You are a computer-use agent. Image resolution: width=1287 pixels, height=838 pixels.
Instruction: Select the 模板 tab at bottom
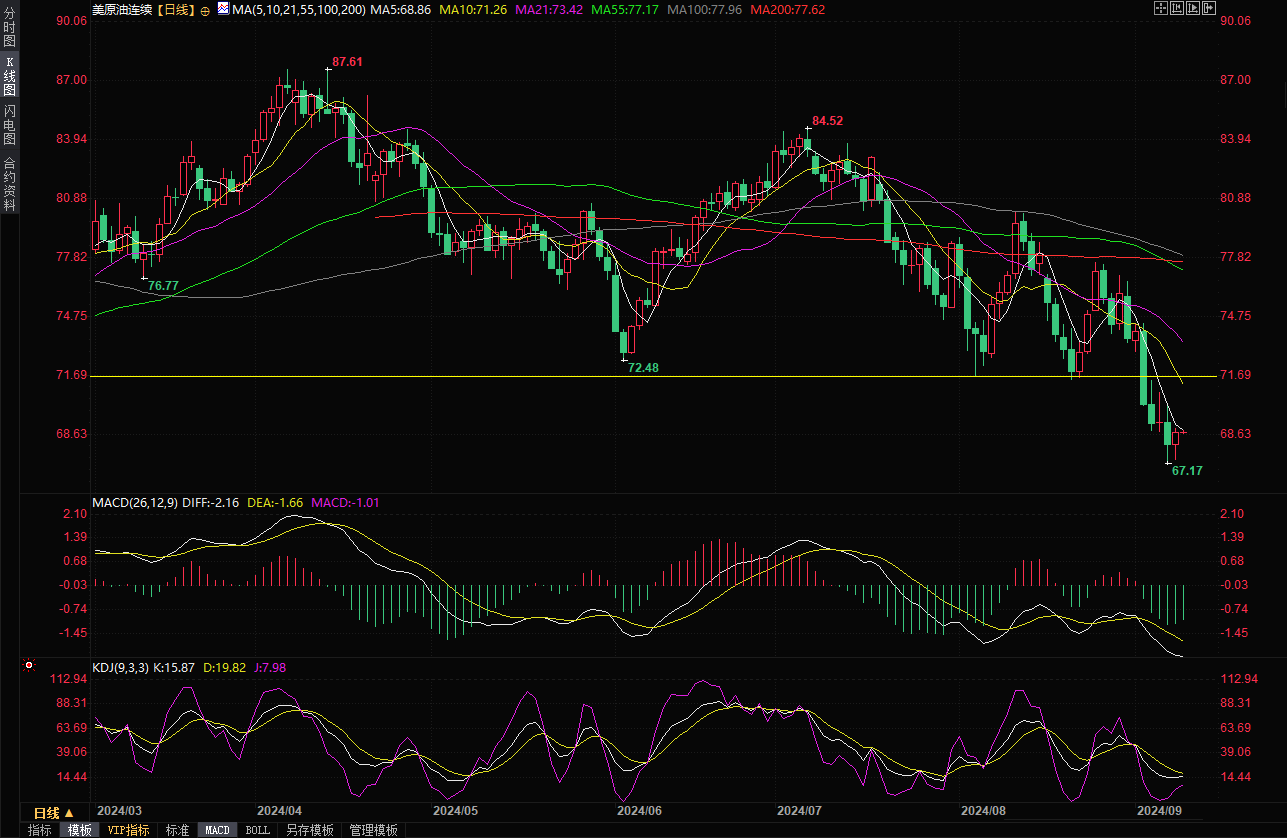(x=79, y=830)
